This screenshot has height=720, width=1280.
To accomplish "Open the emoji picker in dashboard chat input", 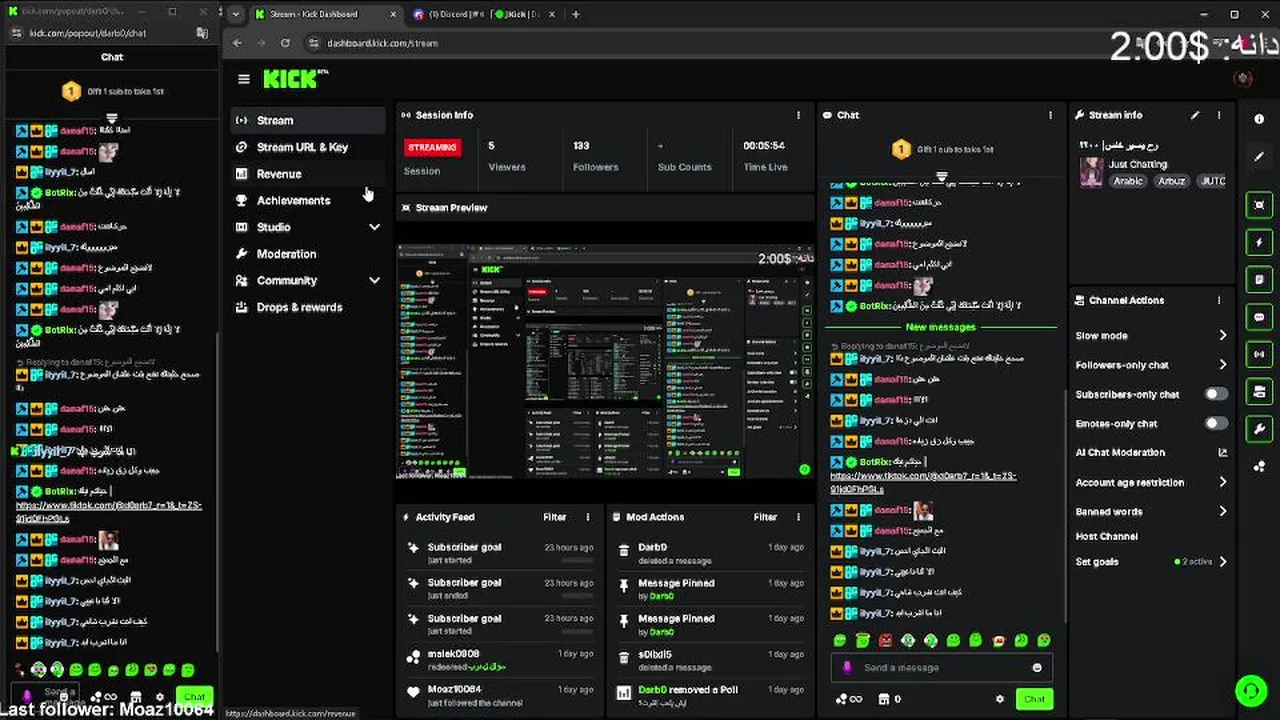I will 1037,668.
